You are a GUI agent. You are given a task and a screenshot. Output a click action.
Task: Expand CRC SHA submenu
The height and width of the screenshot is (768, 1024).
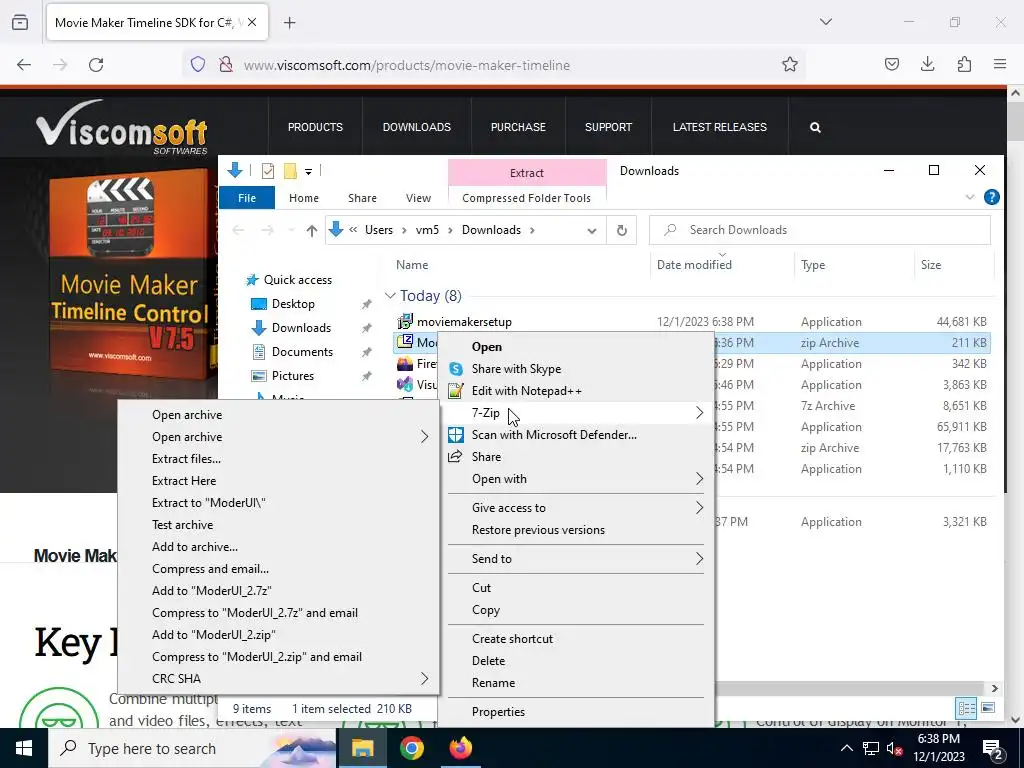(x=424, y=679)
